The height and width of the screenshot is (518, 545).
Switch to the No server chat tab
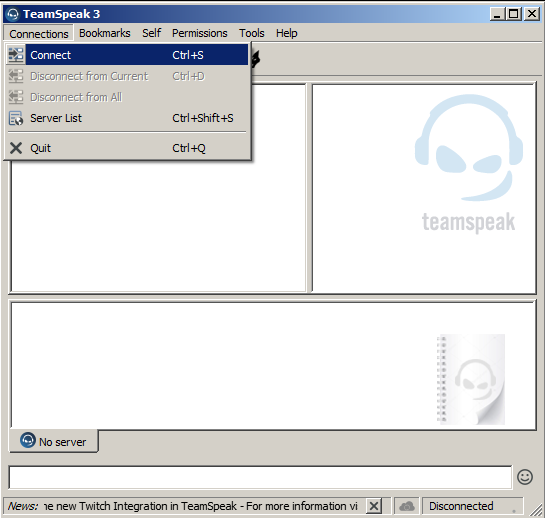pos(54,441)
